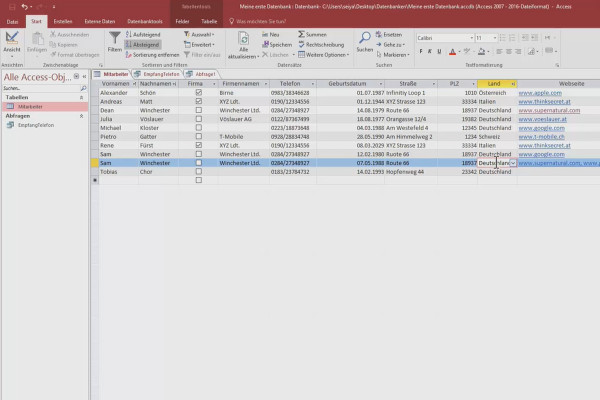Select the Mitarbeiter table in navigation pane
This screenshot has width=600, height=400.
pos(45,106)
